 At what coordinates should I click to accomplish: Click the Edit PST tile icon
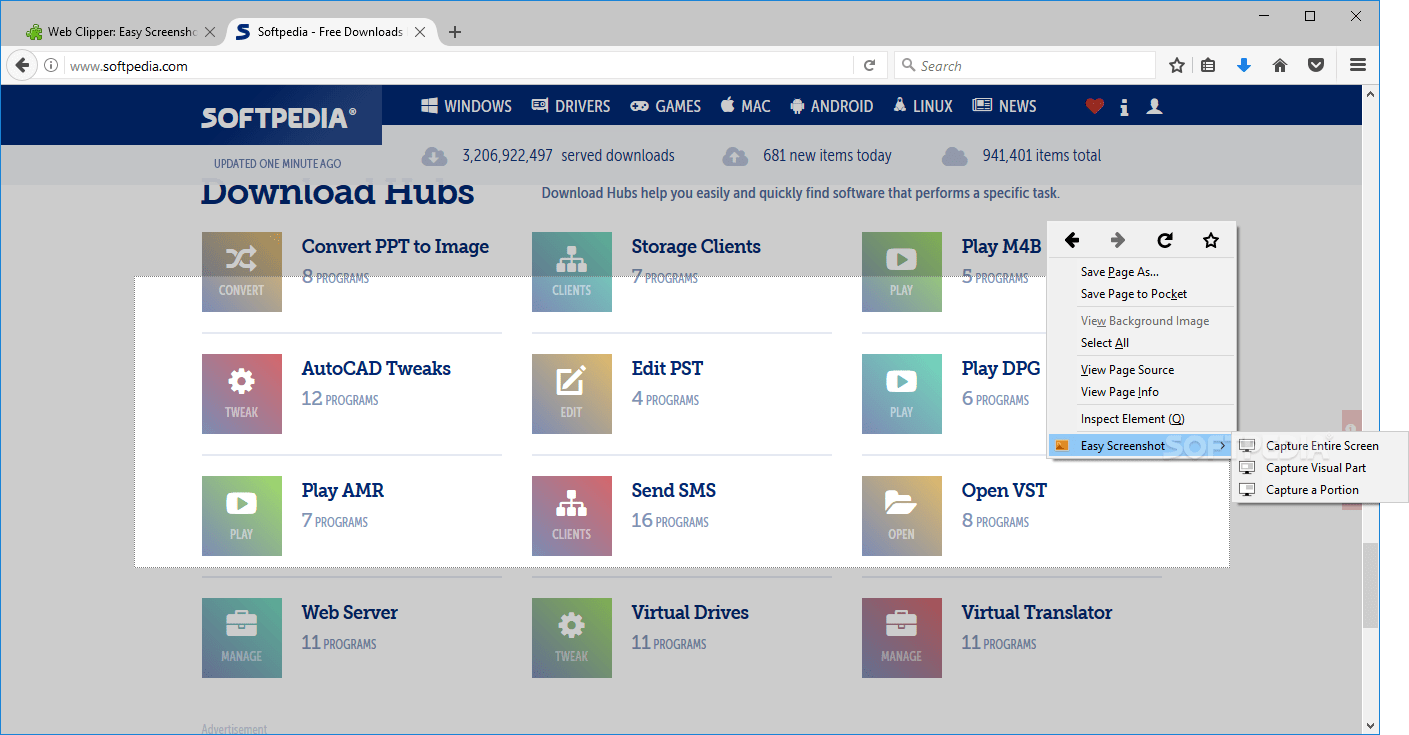pos(572,394)
